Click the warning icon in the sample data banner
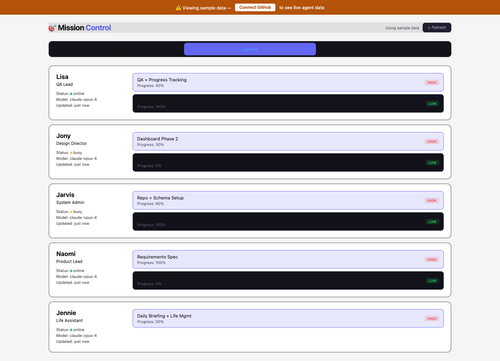Image resolution: width=500 pixels, height=361 pixels. point(178,8)
